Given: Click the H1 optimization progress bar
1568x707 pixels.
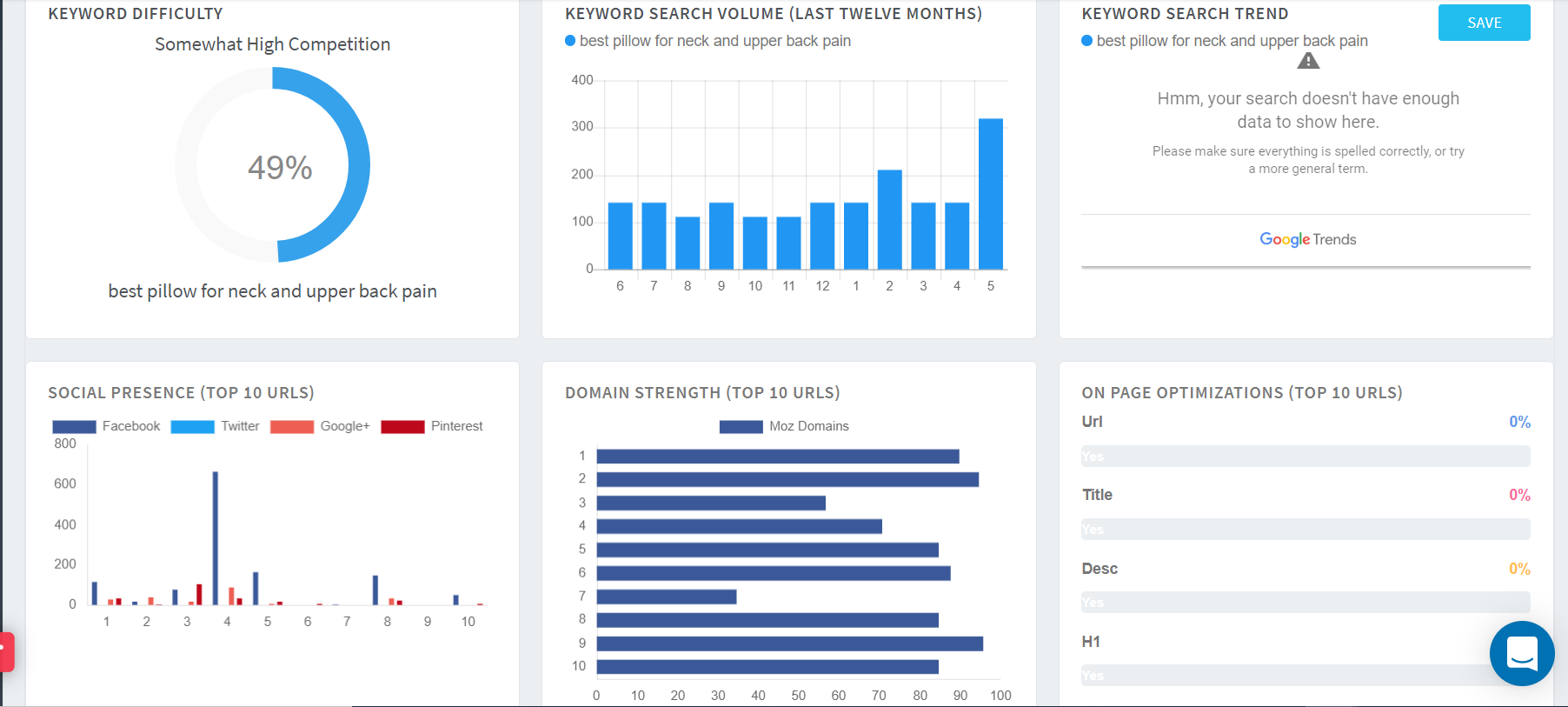Looking at the screenshot, I should 1306,676.
